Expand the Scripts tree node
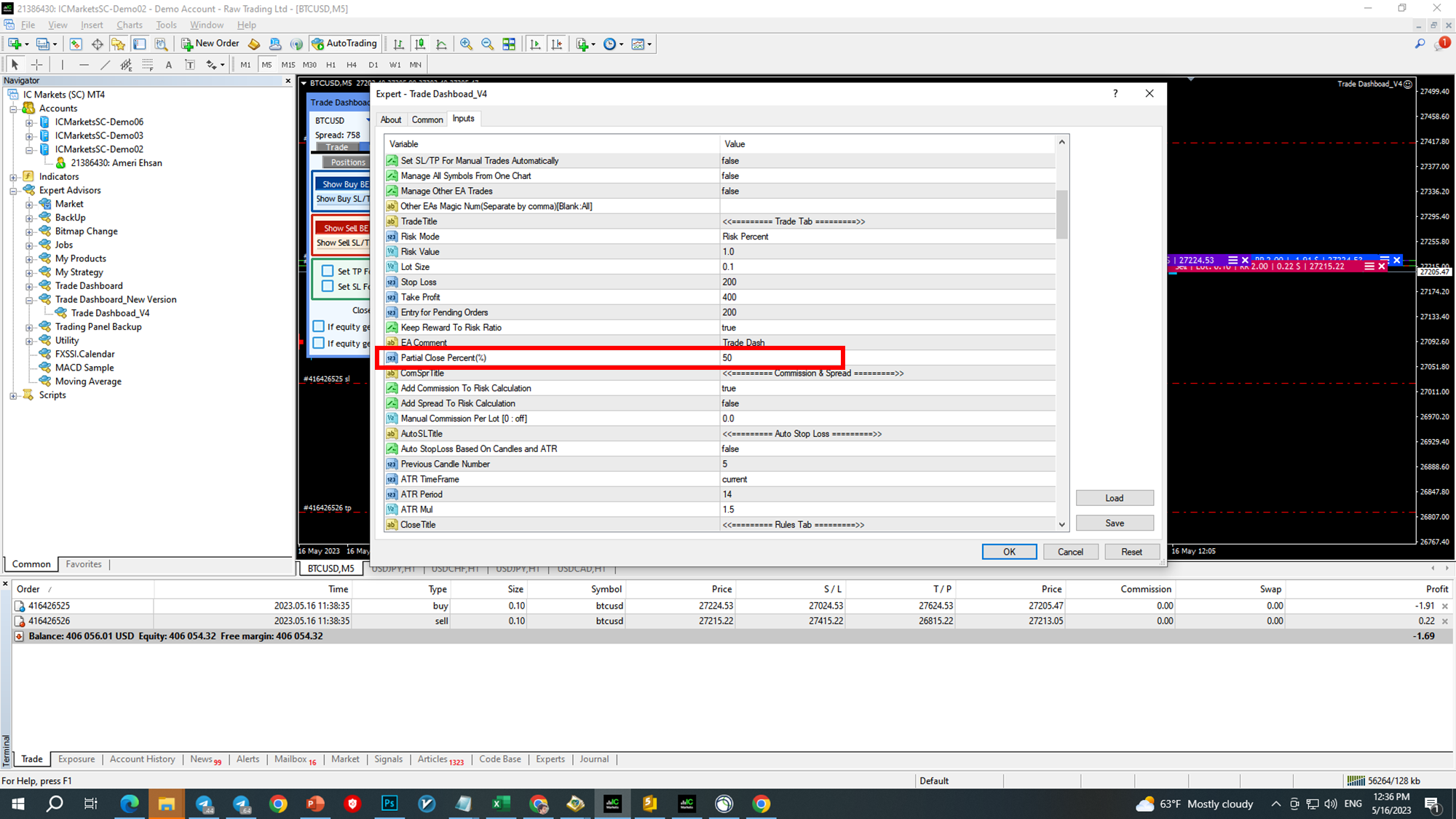 pos(13,395)
